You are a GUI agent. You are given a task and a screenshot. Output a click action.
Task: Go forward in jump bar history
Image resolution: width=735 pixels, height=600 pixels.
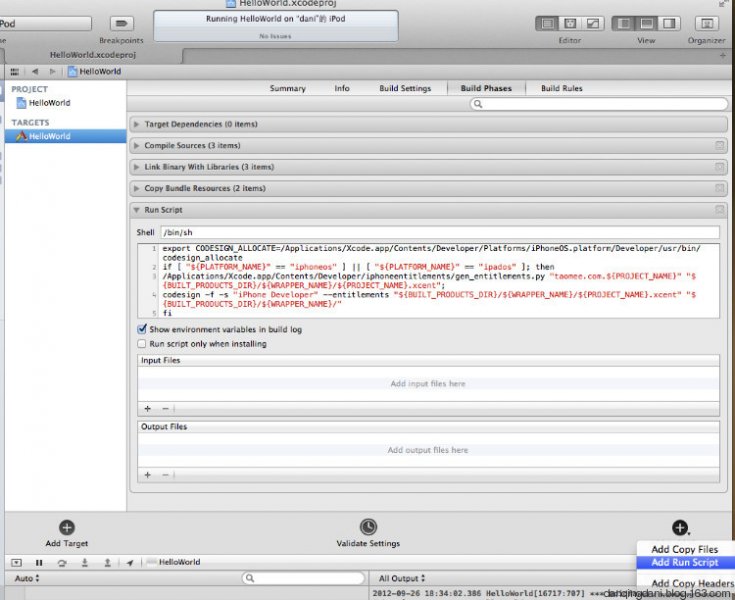(x=52, y=72)
